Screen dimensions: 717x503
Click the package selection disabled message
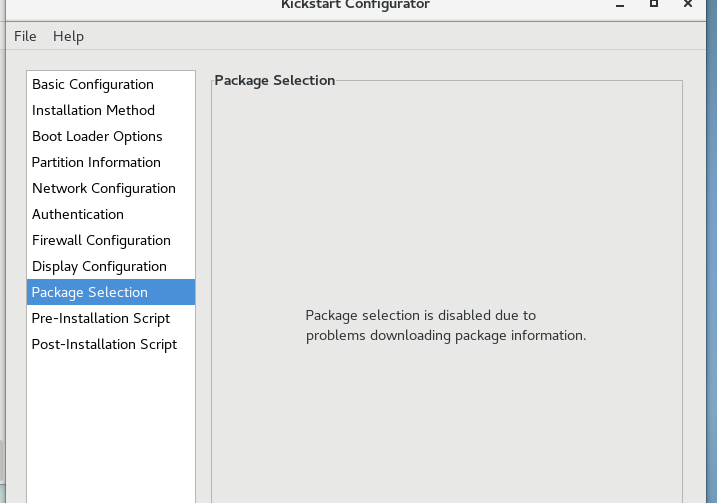[x=445, y=325]
